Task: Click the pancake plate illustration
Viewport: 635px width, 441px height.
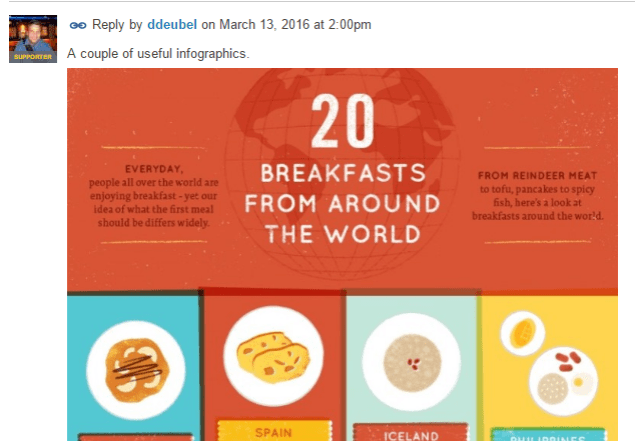Action: coord(136,369)
